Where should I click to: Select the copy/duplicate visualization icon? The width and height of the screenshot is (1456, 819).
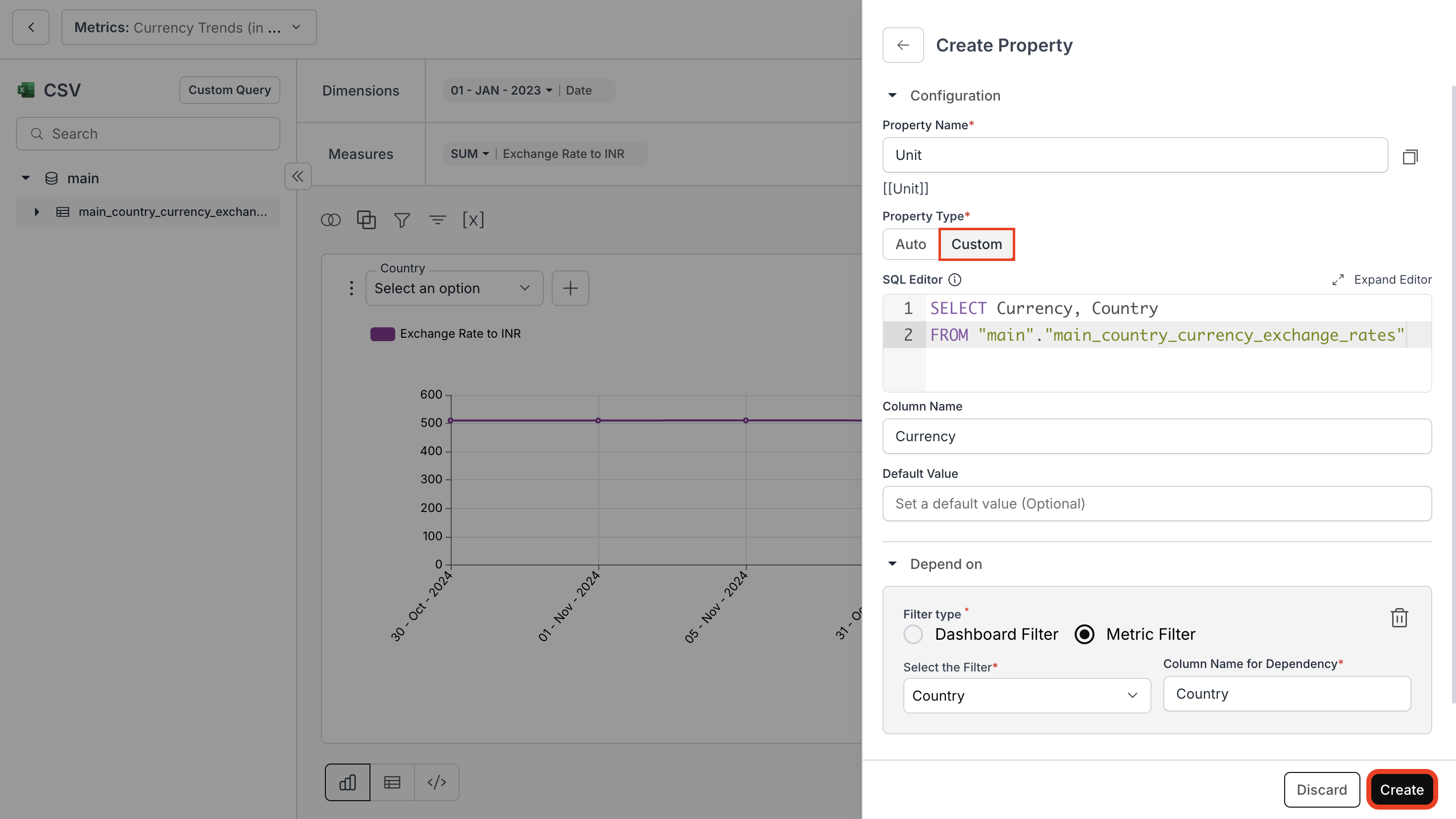(x=366, y=220)
